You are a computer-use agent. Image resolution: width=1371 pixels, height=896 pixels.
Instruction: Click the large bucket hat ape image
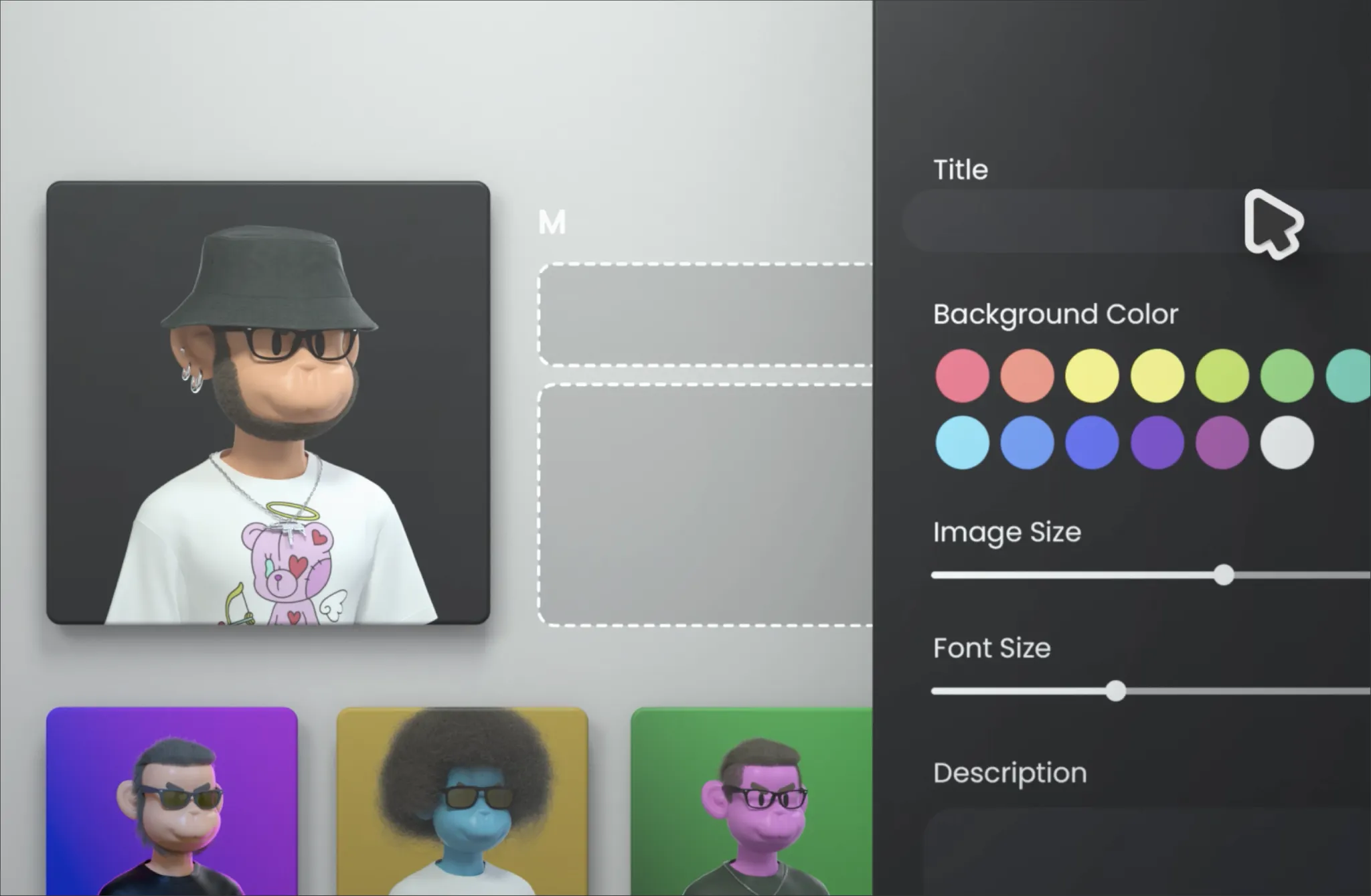tap(268, 402)
